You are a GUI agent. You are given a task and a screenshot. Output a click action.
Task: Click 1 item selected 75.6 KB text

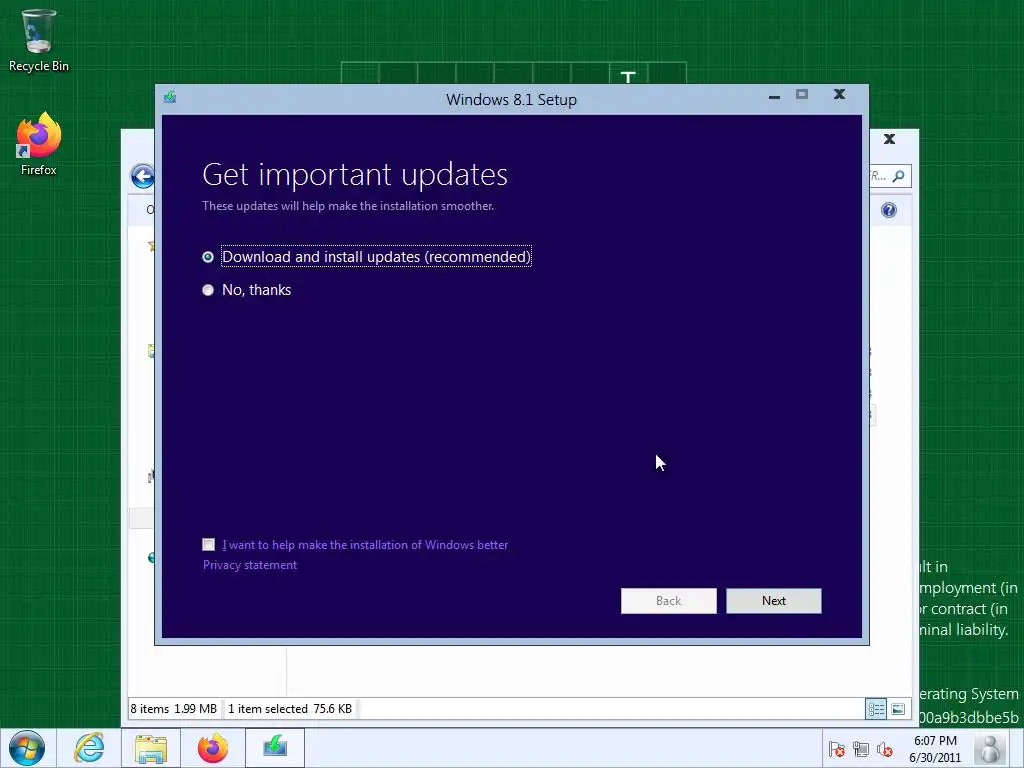pos(290,709)
